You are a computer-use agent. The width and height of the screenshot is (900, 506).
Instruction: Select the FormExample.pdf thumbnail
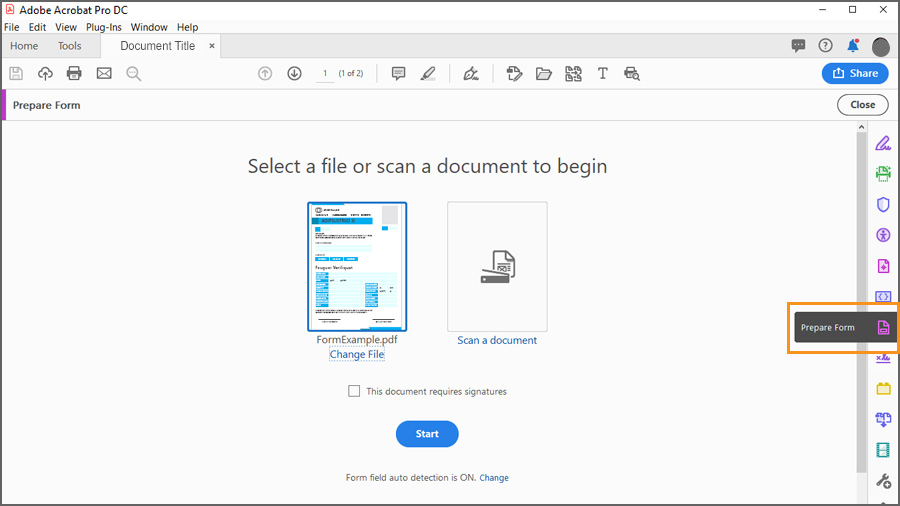357,266
